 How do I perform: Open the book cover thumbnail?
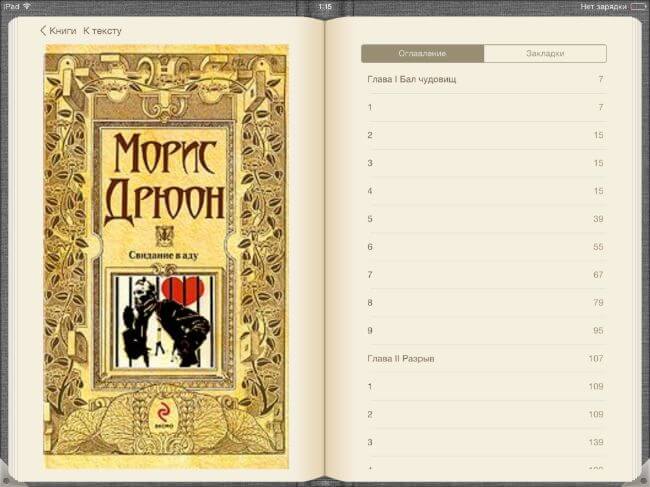coord(166,256)
